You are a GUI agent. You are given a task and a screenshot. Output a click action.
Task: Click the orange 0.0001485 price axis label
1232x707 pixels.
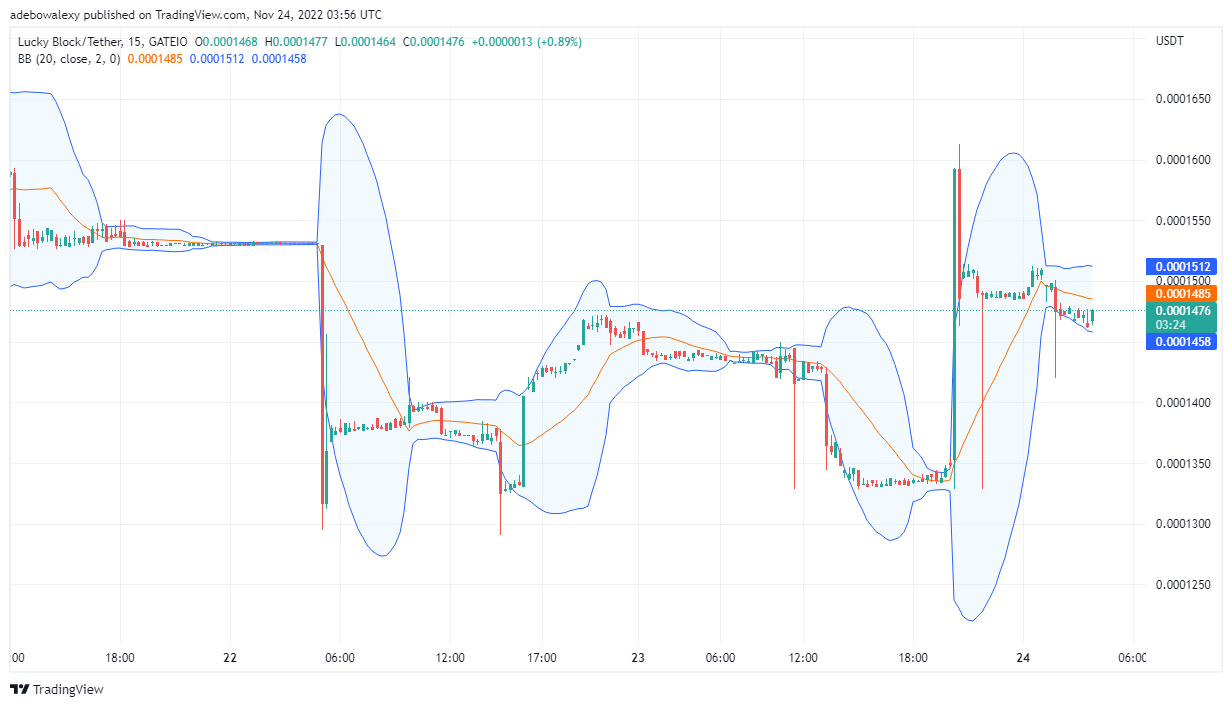click(1183, 294)
